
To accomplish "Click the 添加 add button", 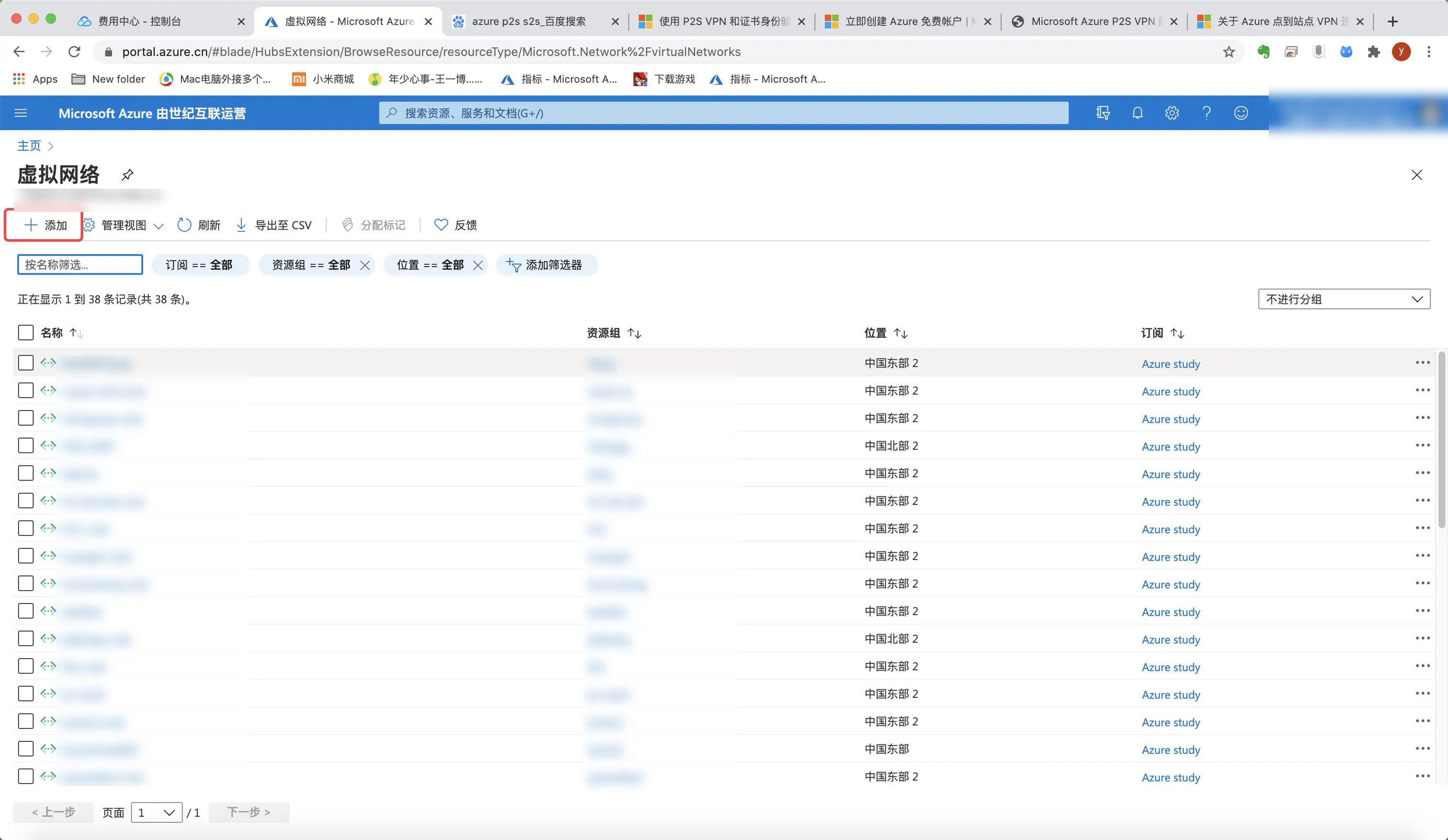I will pyautogui.click(x=45, y=225).
